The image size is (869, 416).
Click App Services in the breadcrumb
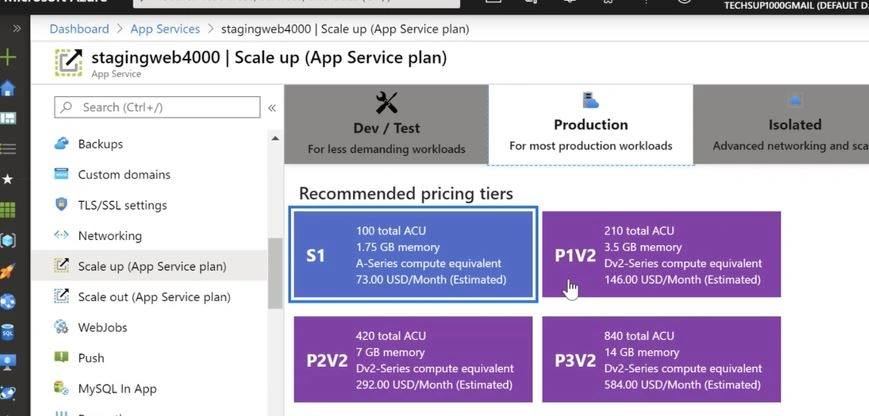(x=165, y=29)
